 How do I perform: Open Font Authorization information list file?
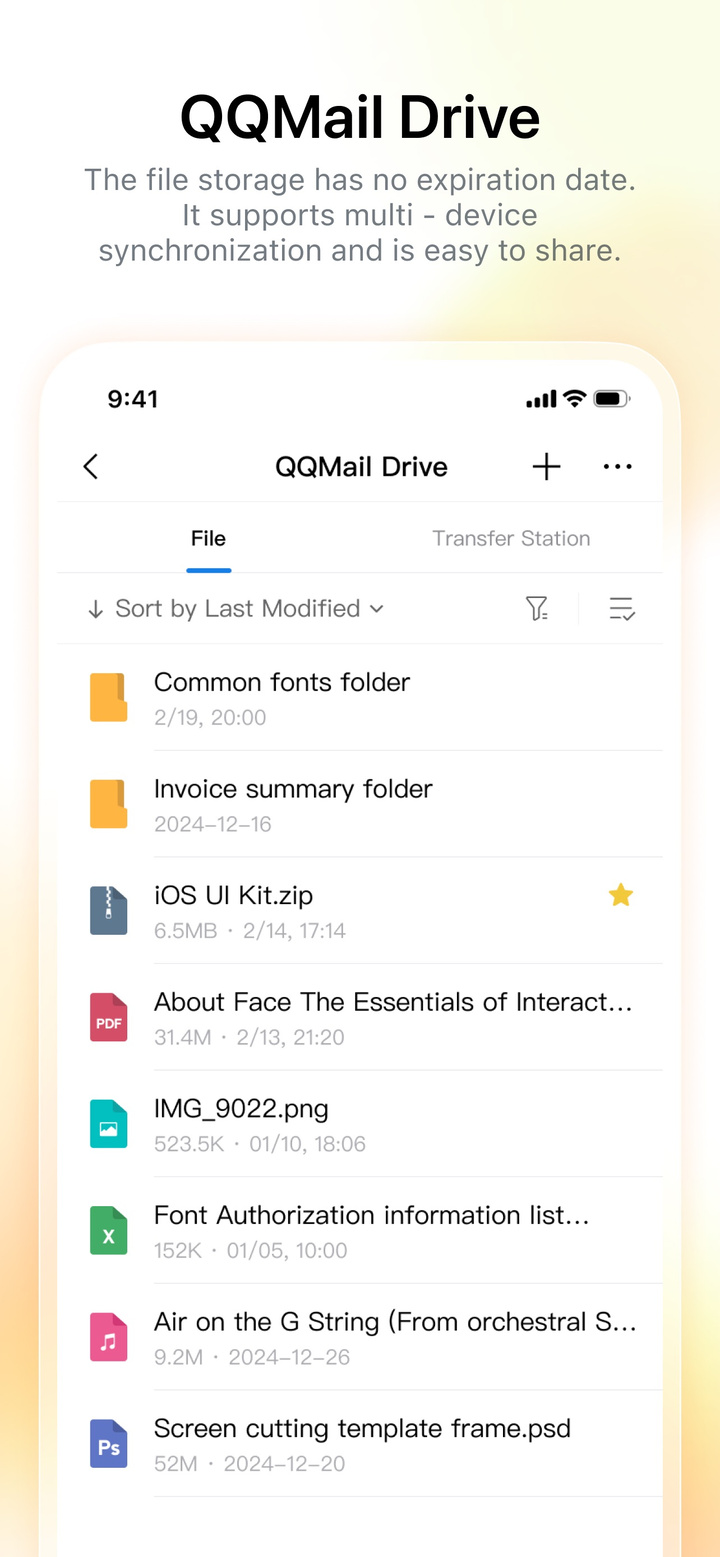[360, 1231]
